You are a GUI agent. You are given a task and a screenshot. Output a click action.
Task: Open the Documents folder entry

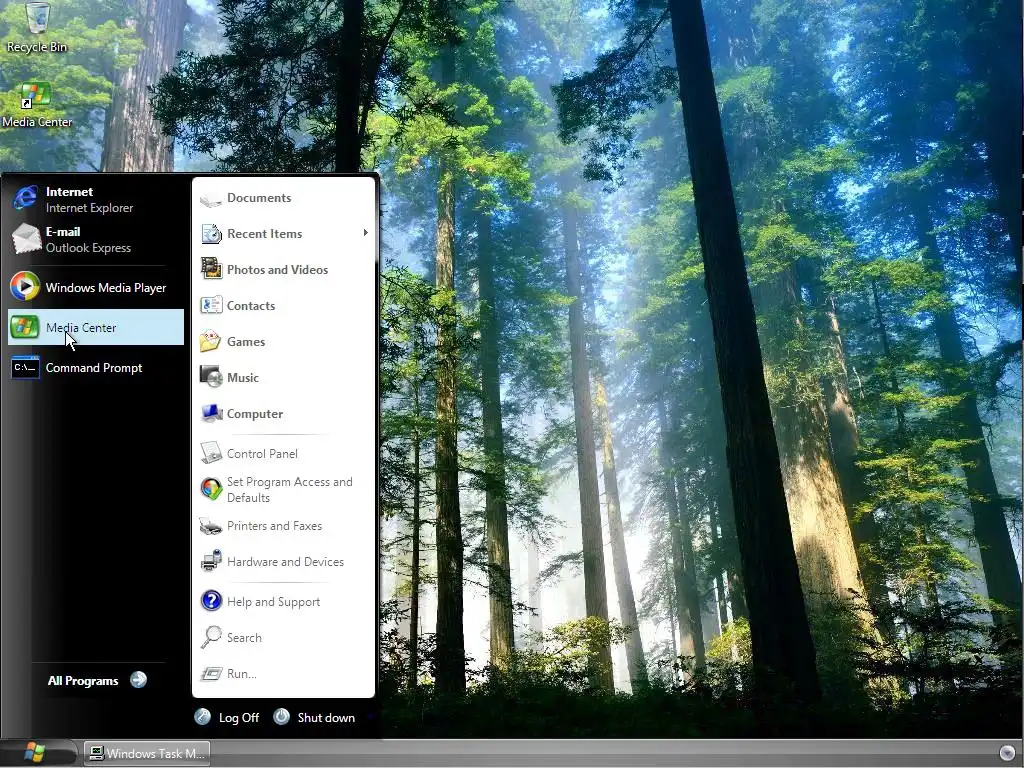tap(259, 198)
